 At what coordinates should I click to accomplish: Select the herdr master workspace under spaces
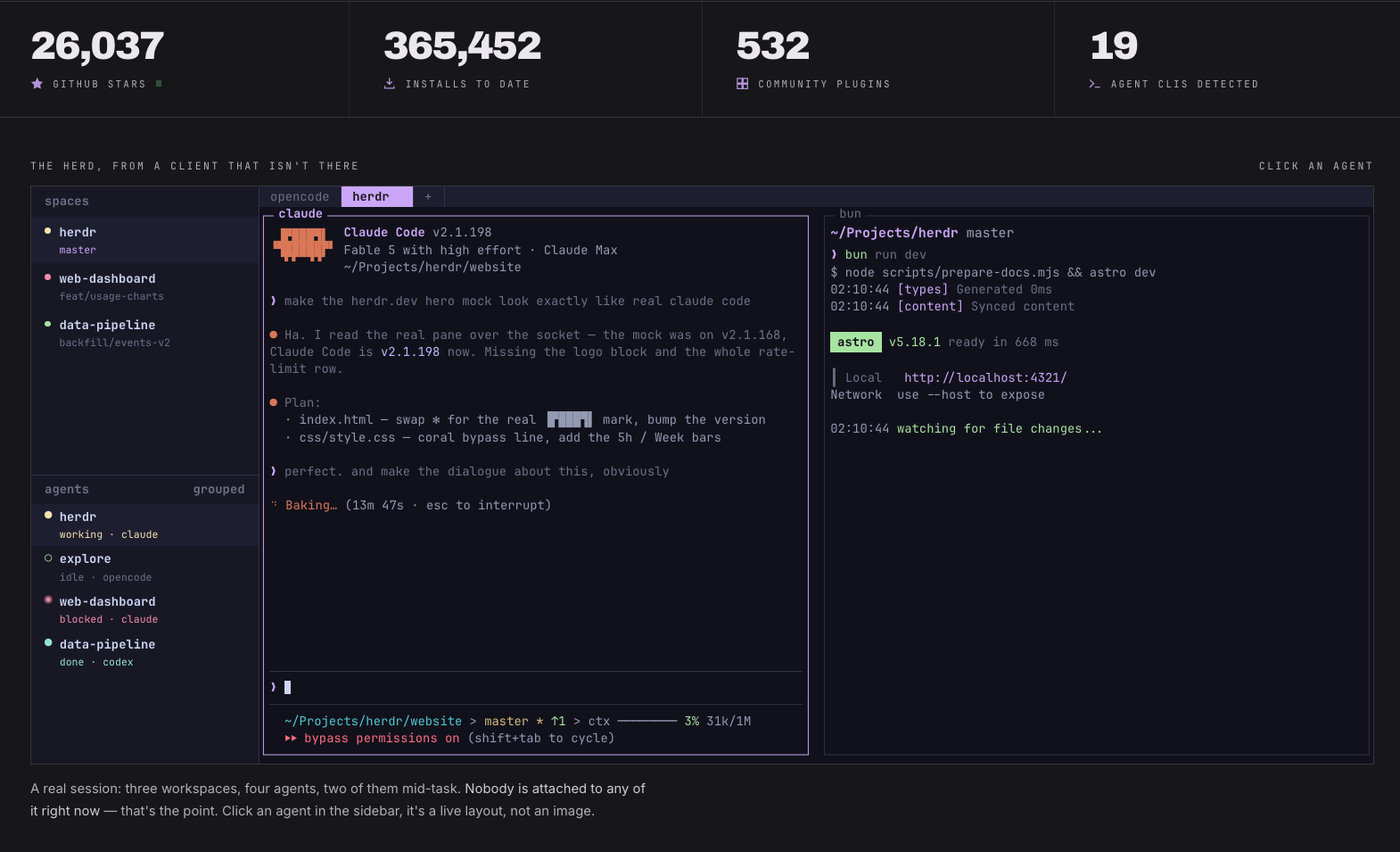(x=144, y=240)
